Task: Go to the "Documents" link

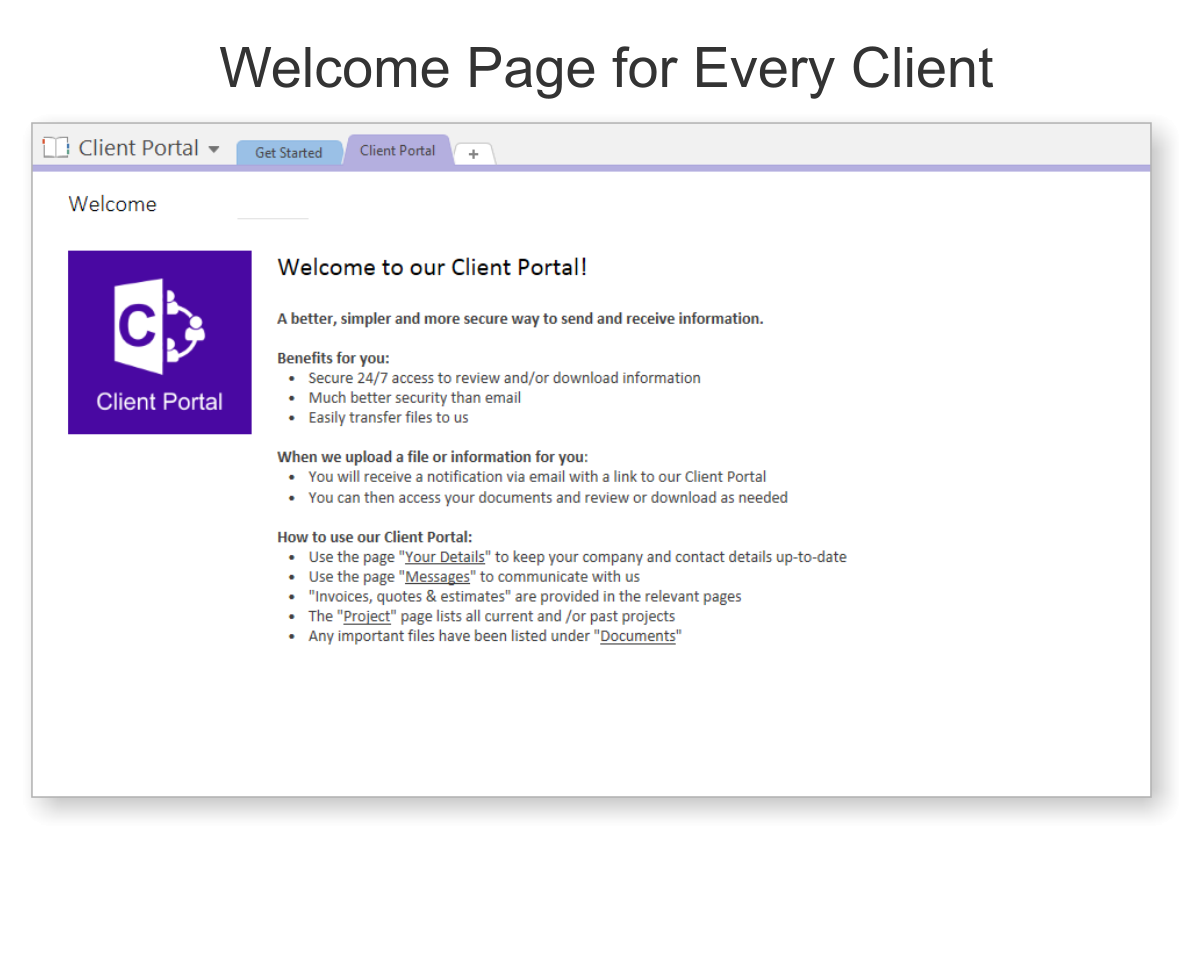Action: (x=638, y=636)
